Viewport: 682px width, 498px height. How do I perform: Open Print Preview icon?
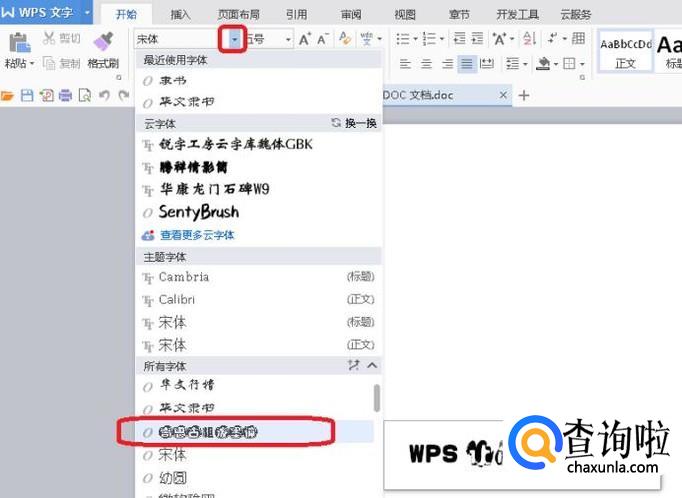click(x=84, y=95)
